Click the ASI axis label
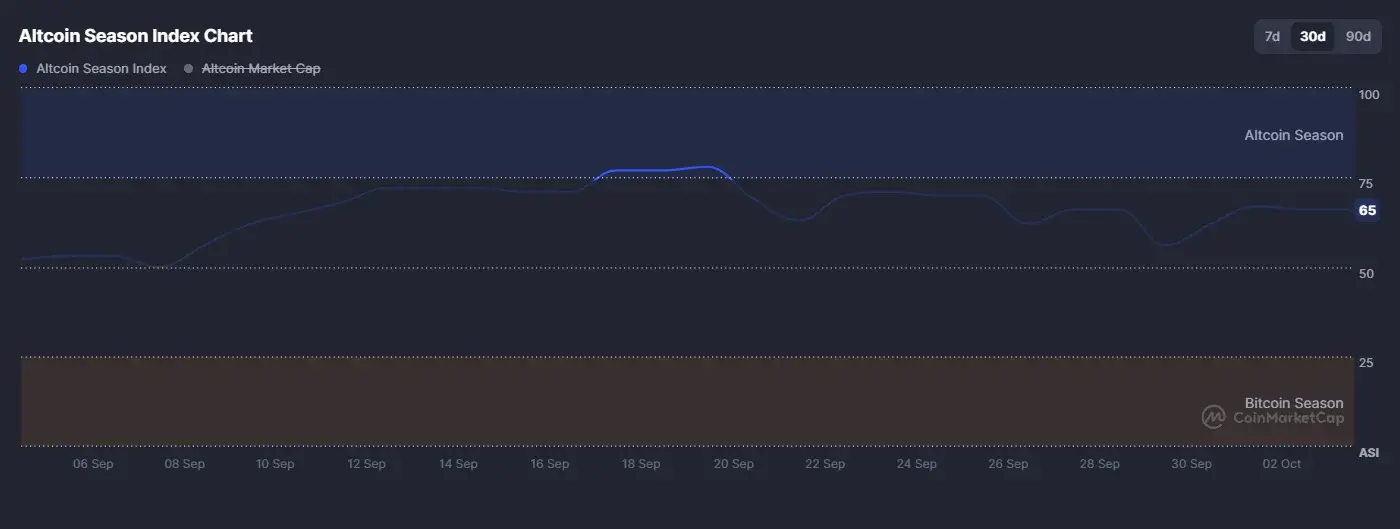 pos(1368,453)
